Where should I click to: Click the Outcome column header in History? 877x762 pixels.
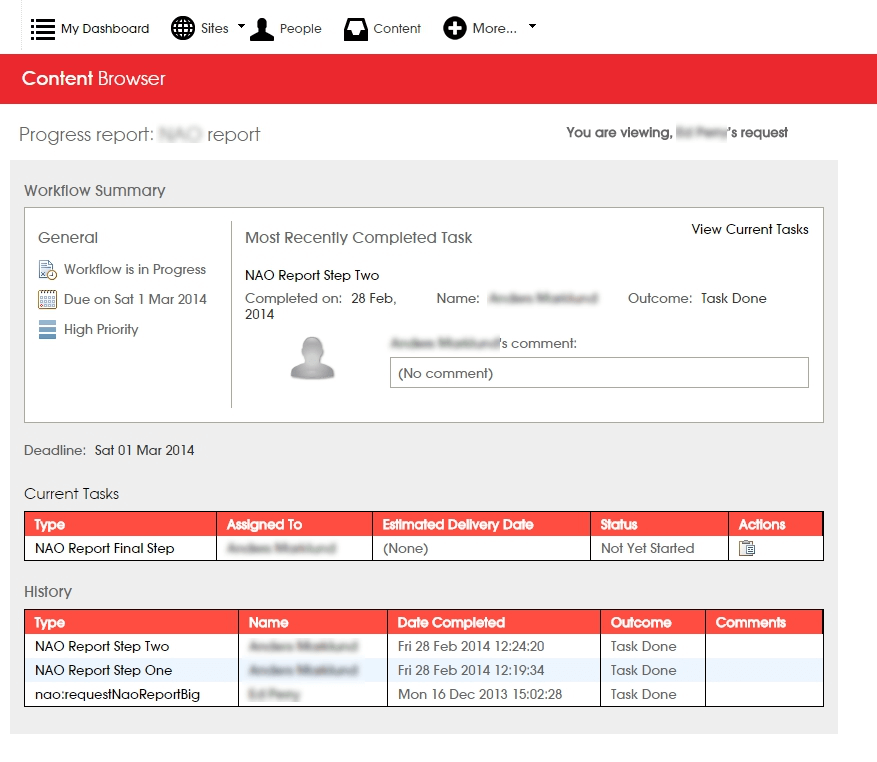pyautogui.click(x=653, y=622)
